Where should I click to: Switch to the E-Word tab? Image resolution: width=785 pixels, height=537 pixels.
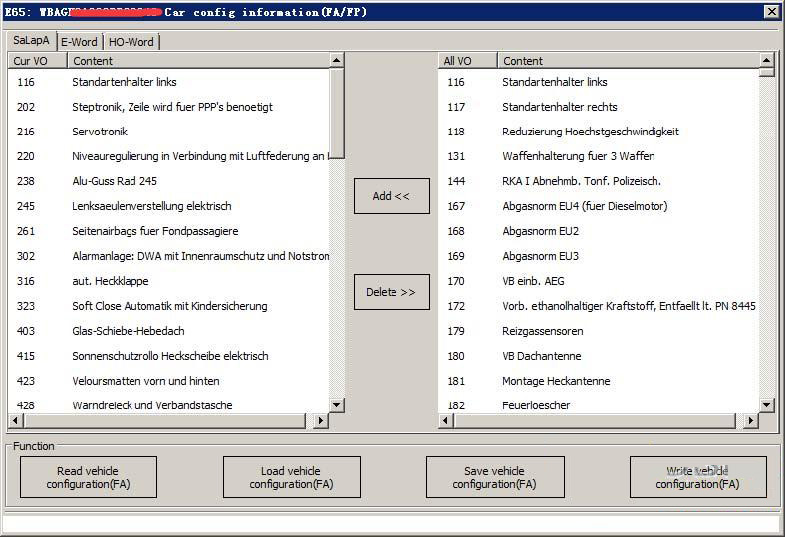[x=79, y=42]
